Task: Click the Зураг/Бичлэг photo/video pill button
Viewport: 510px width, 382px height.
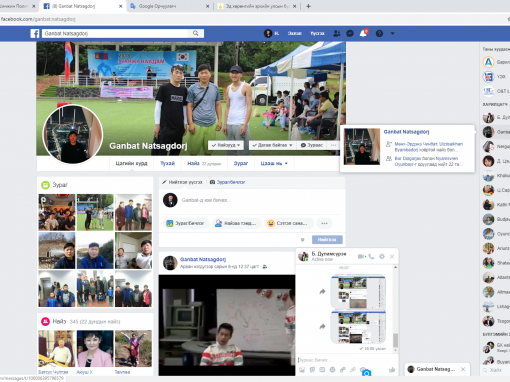Action: 186,223
